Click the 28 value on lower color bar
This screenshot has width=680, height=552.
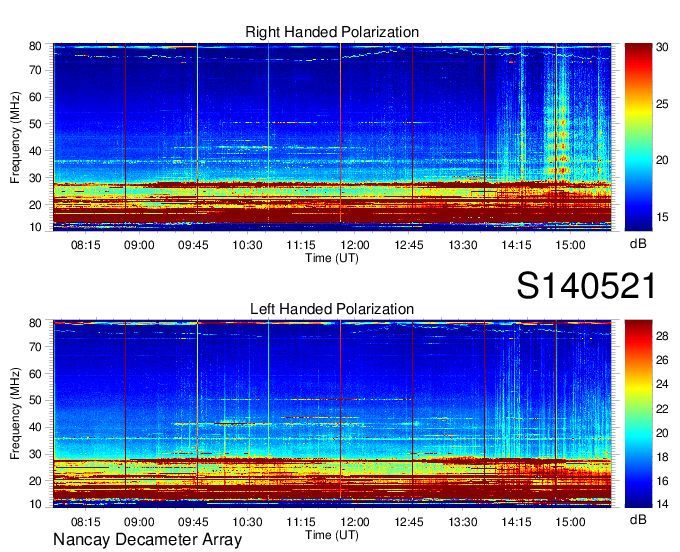[x=662, y=336]
